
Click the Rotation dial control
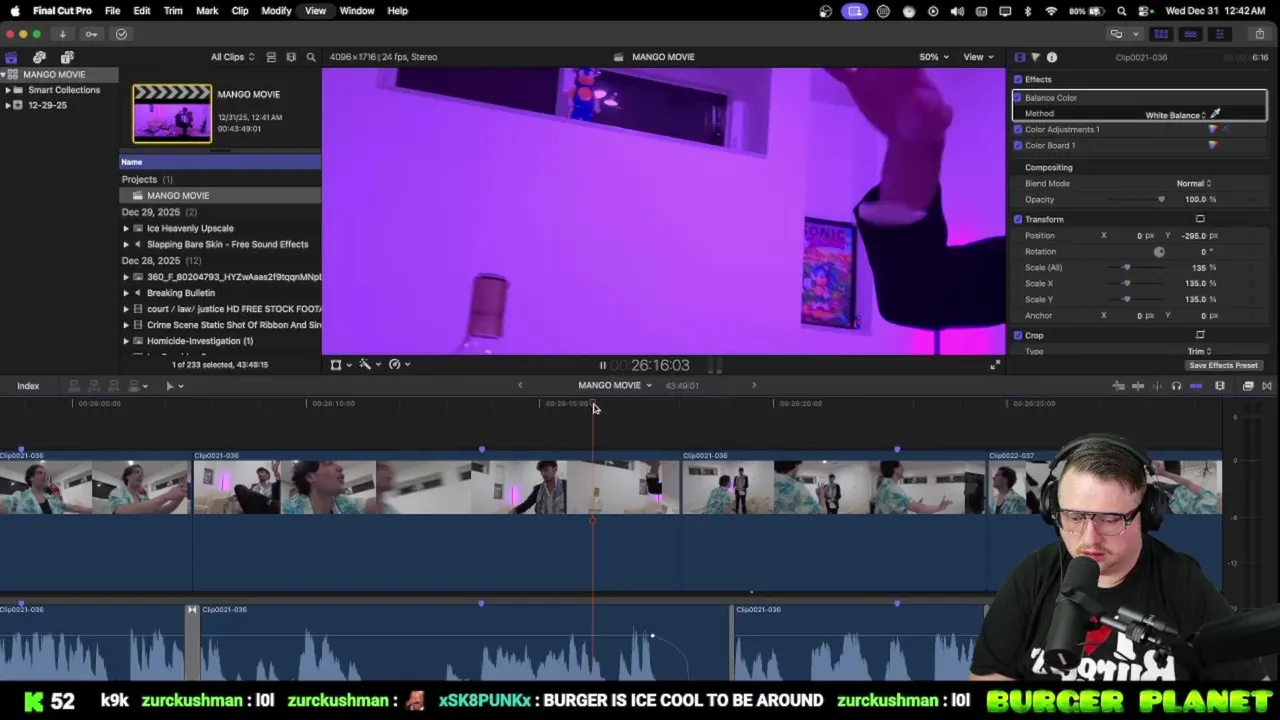1159,251
